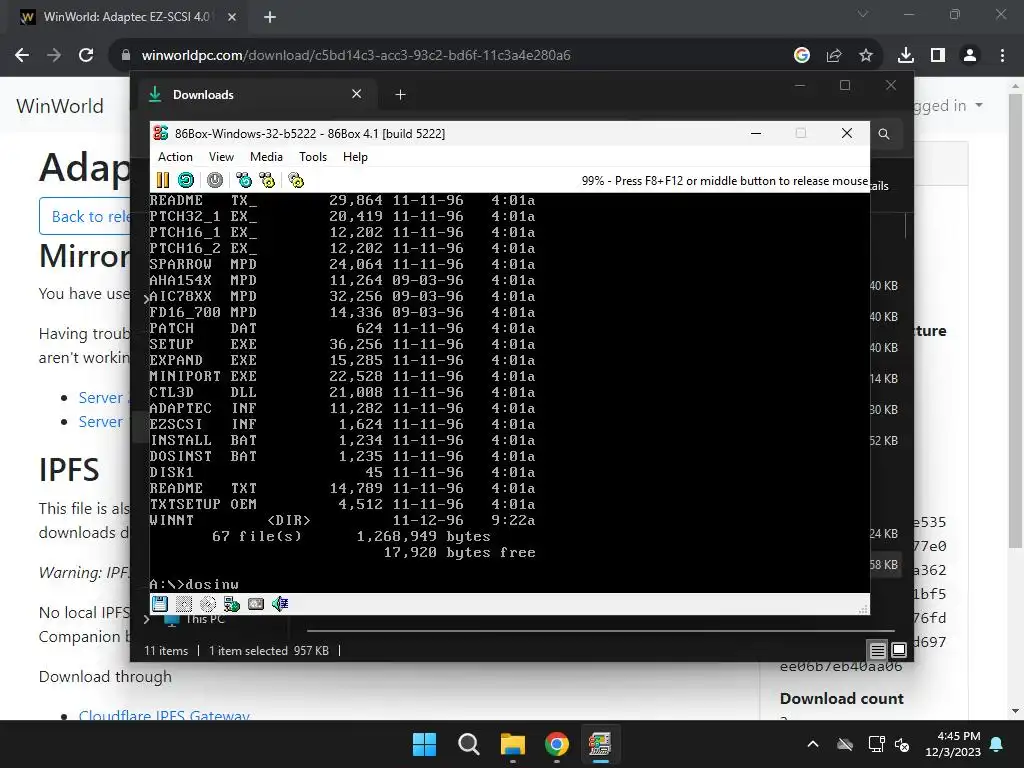
Task: Open Chrome from taskbar
Action: click(x=556, y=744)
